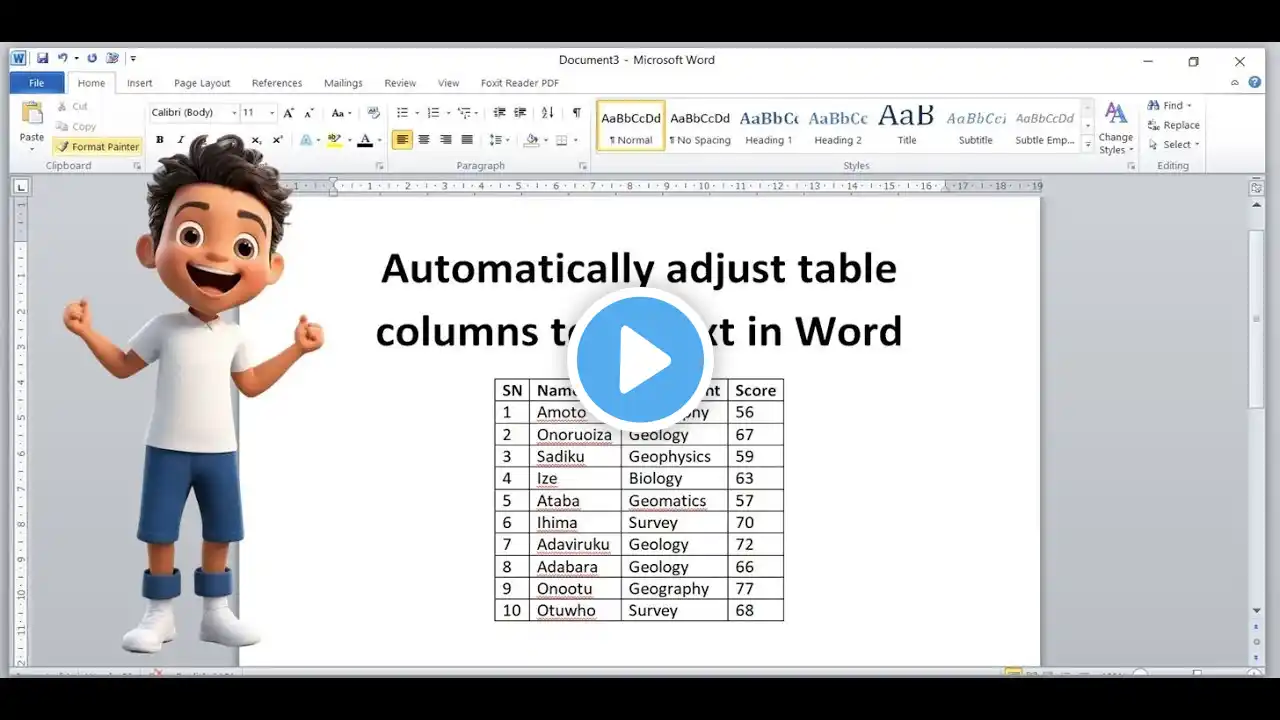Click the Format Painter tool

coord(97,146)
